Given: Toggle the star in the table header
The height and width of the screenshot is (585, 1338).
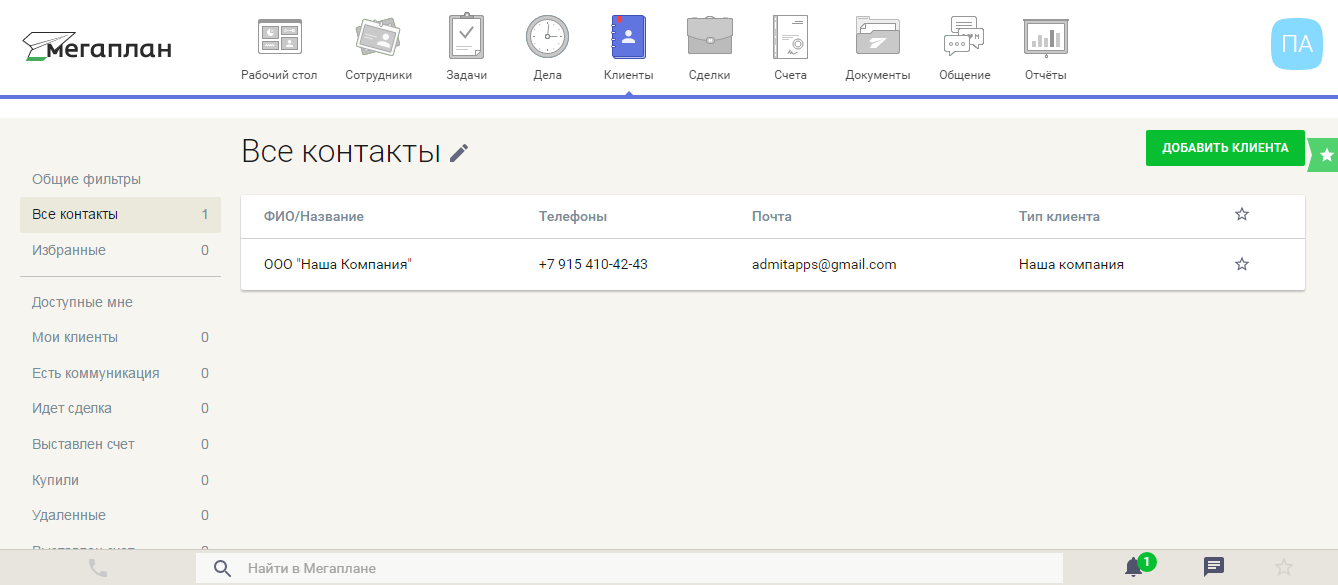Looking at the screenshot, I should [x=1242, y=214].
